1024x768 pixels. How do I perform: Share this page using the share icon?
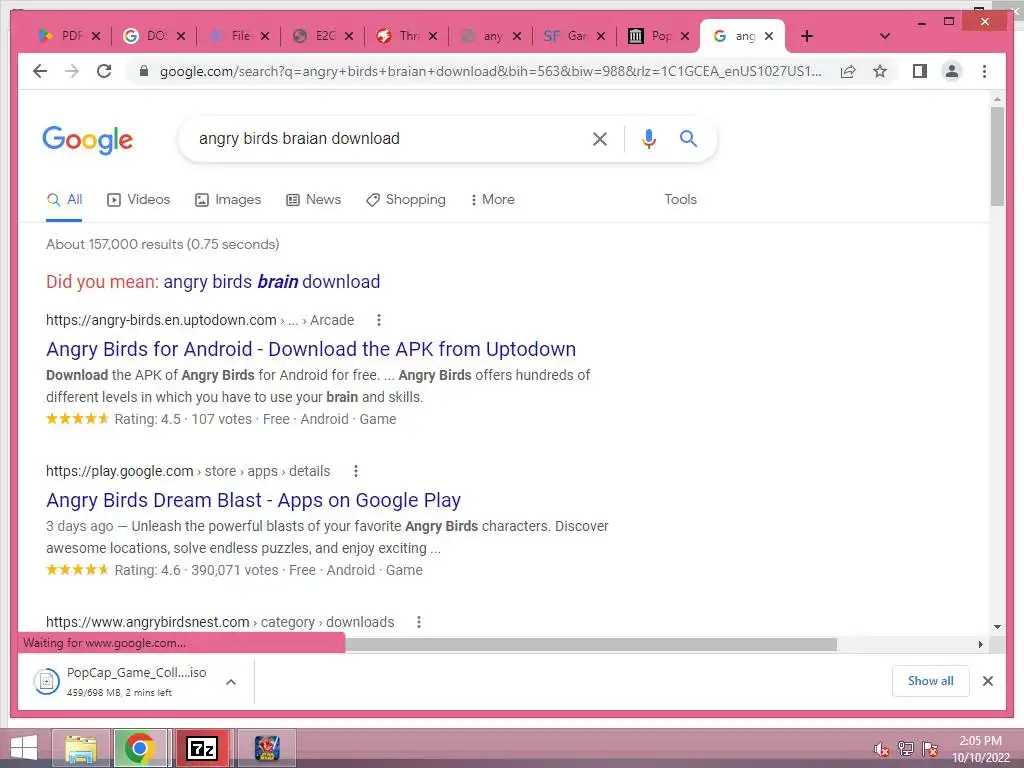coord(848,71)
